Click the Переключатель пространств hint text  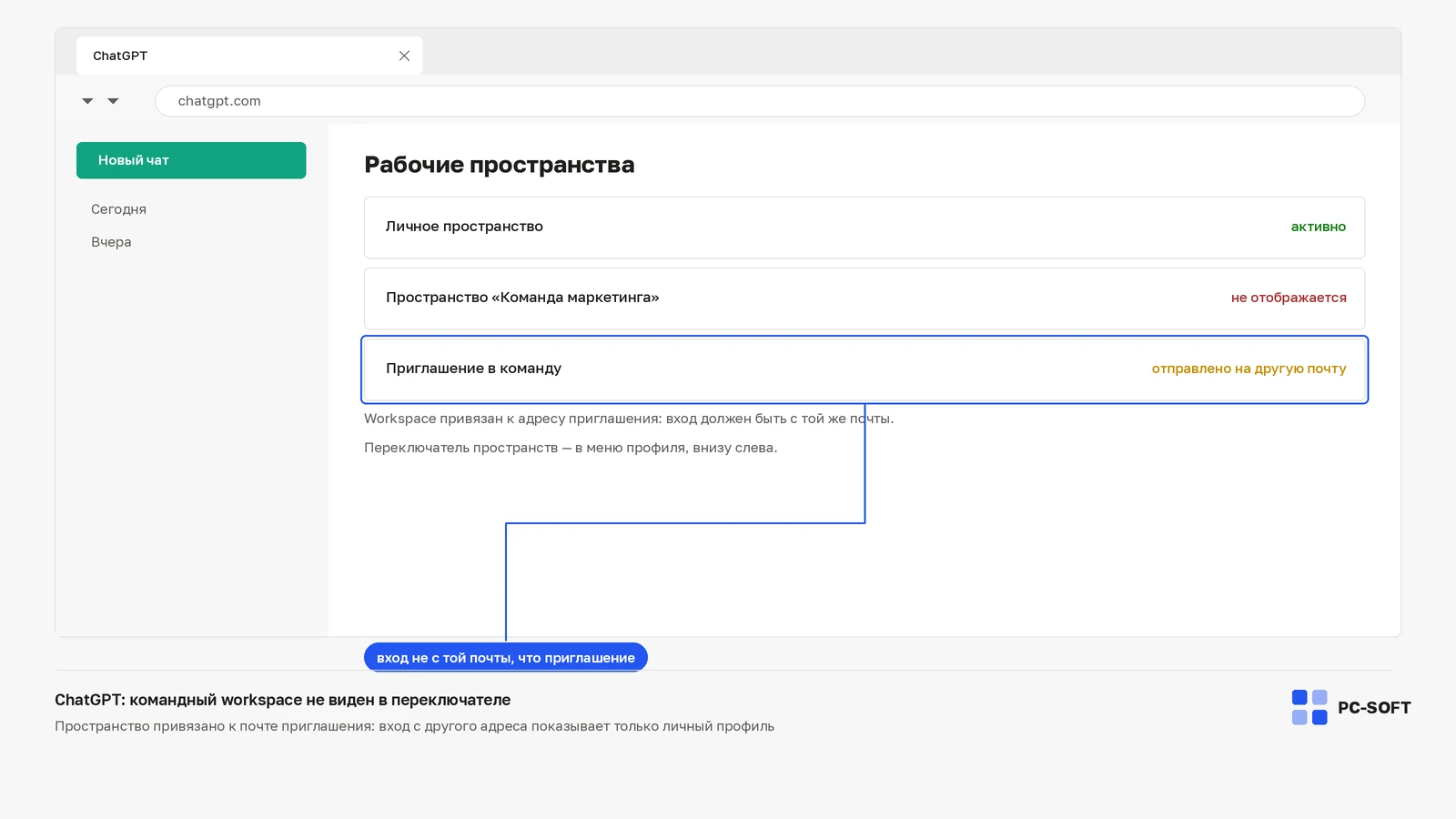click(571, 448)
